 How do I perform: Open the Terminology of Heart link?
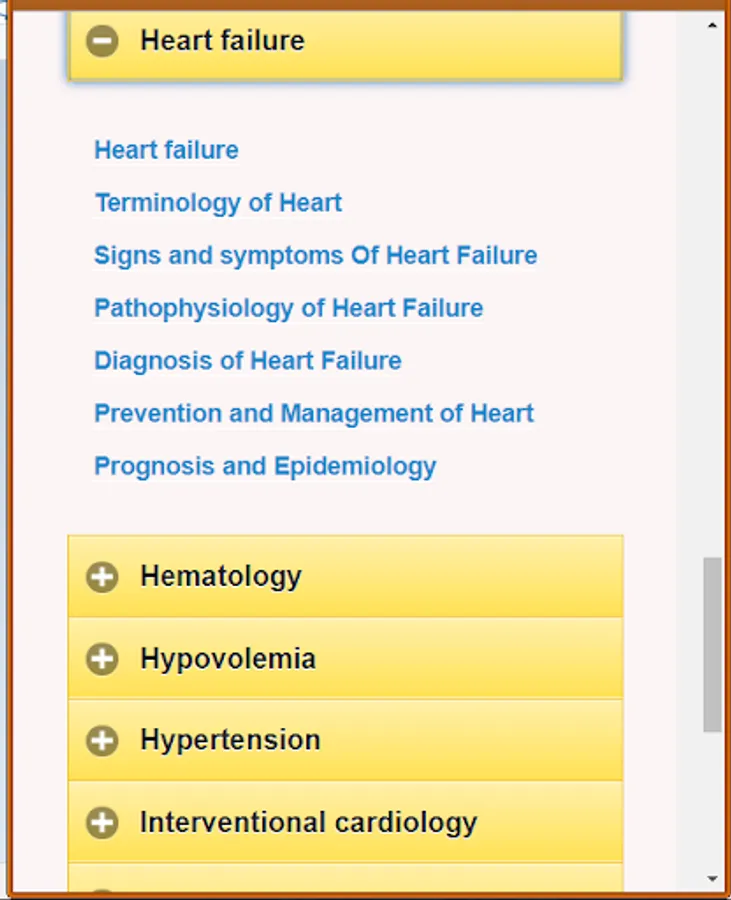[218, 203]
